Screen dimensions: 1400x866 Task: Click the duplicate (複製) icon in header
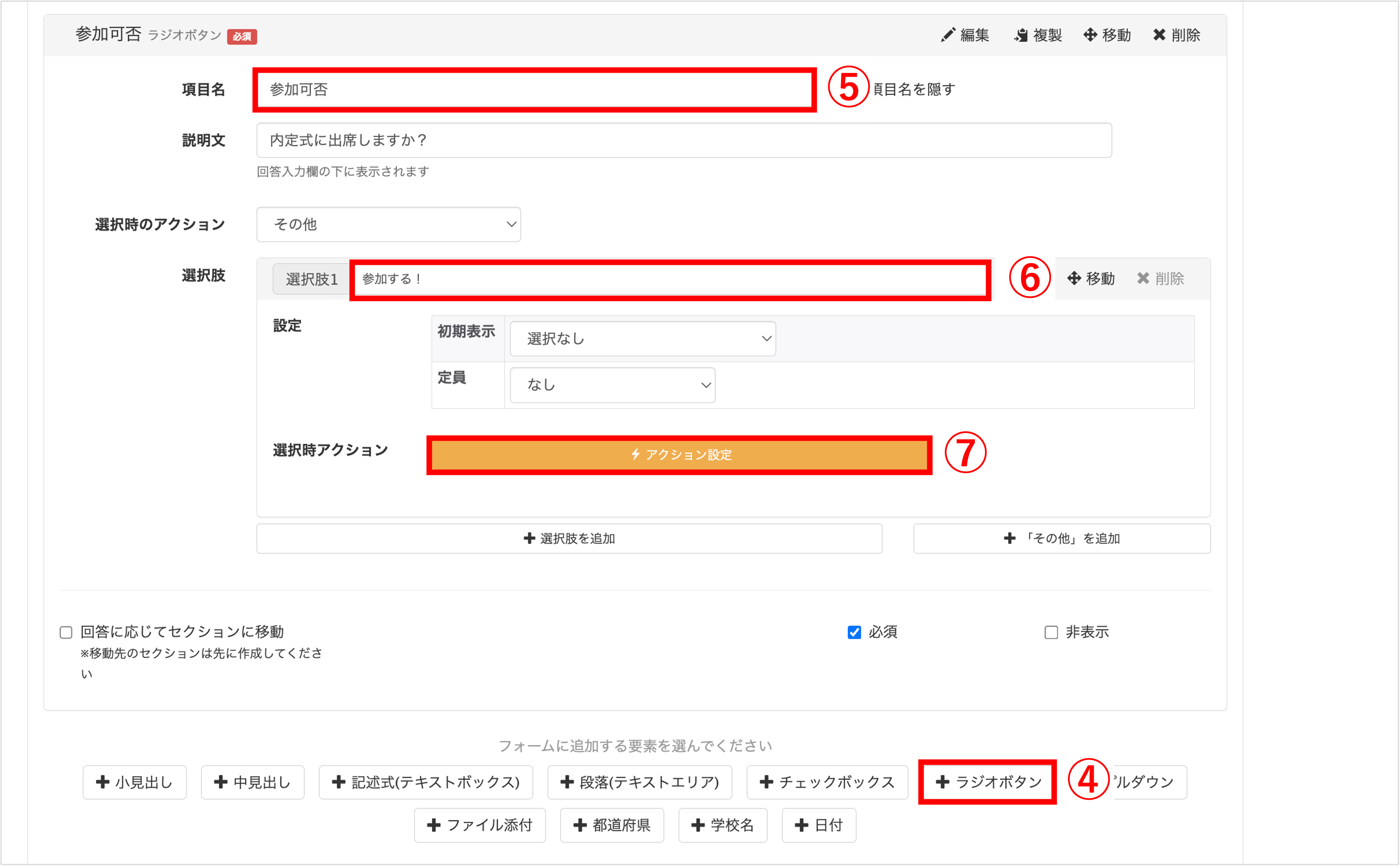pos(1021,35)
